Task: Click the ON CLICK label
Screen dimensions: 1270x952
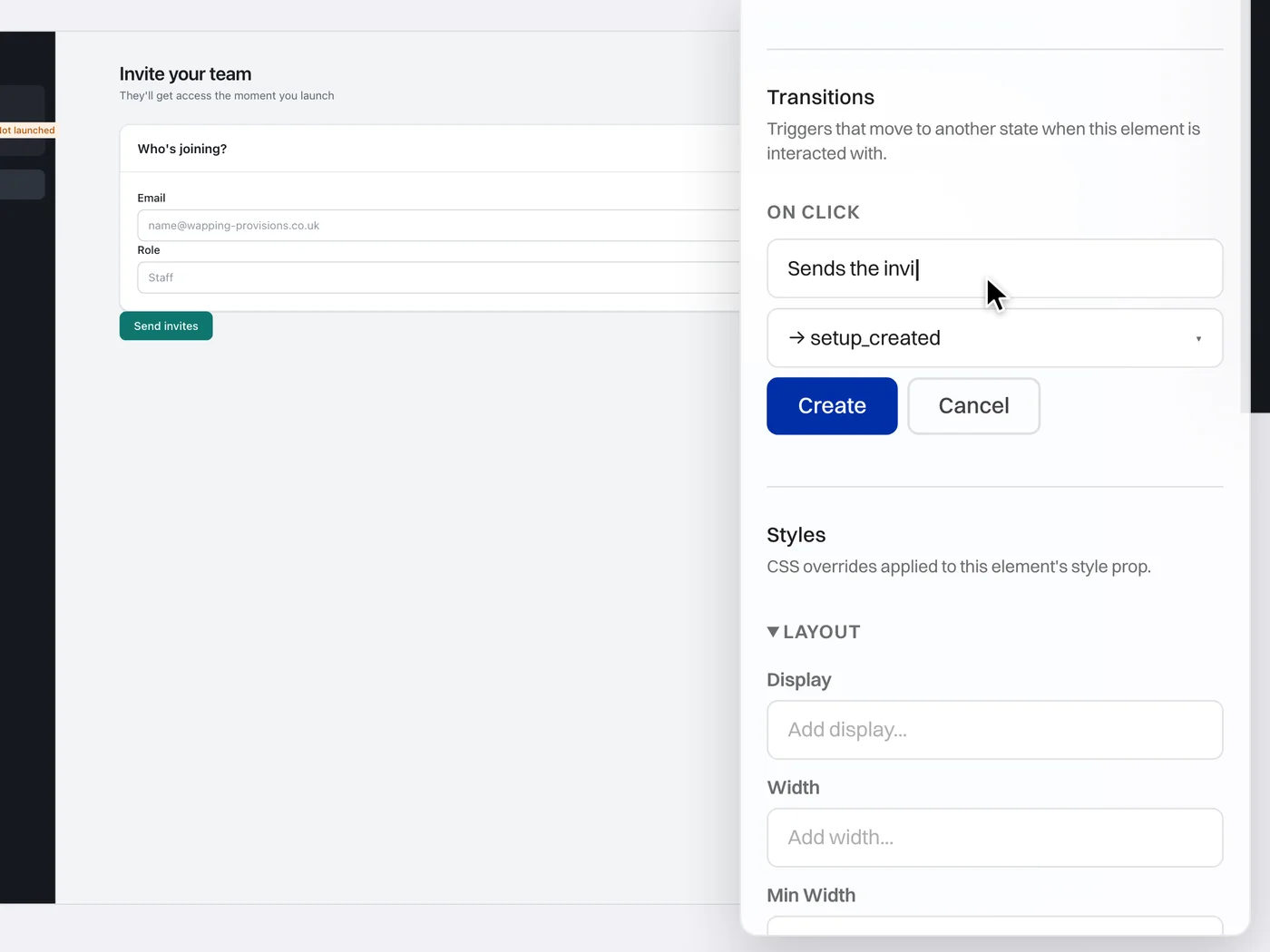Action: (x=813, y=212)
